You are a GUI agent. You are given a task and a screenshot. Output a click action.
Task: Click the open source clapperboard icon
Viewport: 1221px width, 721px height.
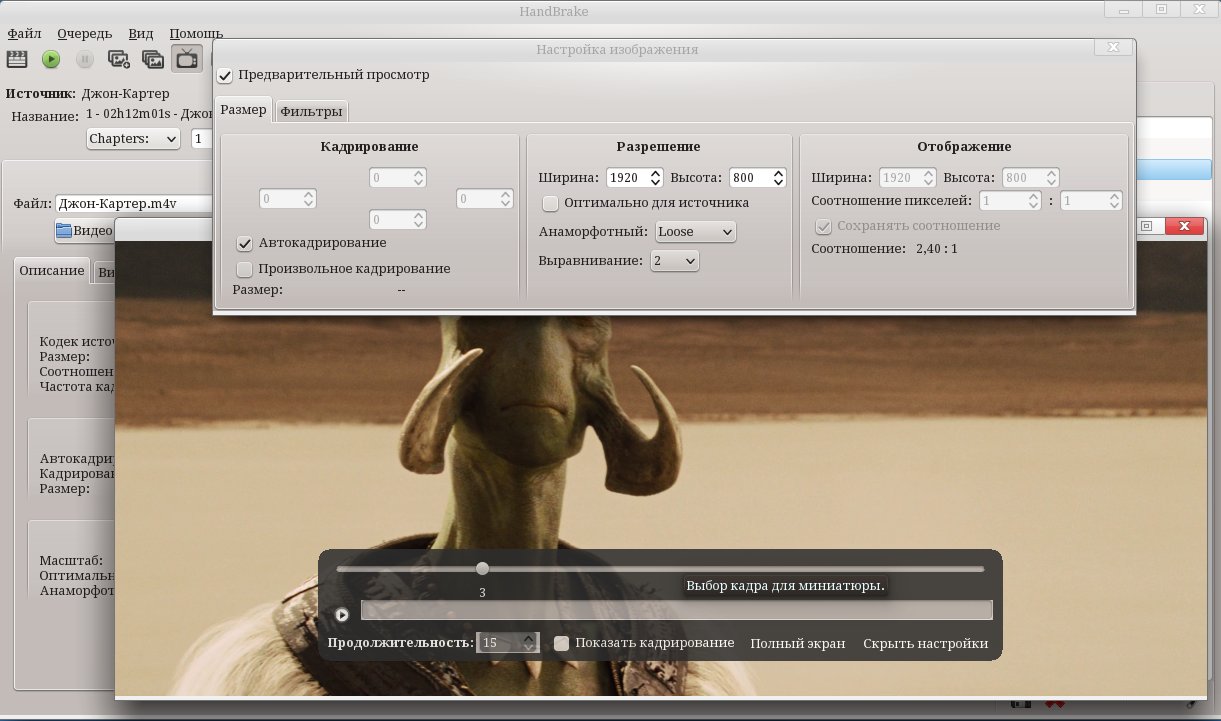[x=17, y=59]
